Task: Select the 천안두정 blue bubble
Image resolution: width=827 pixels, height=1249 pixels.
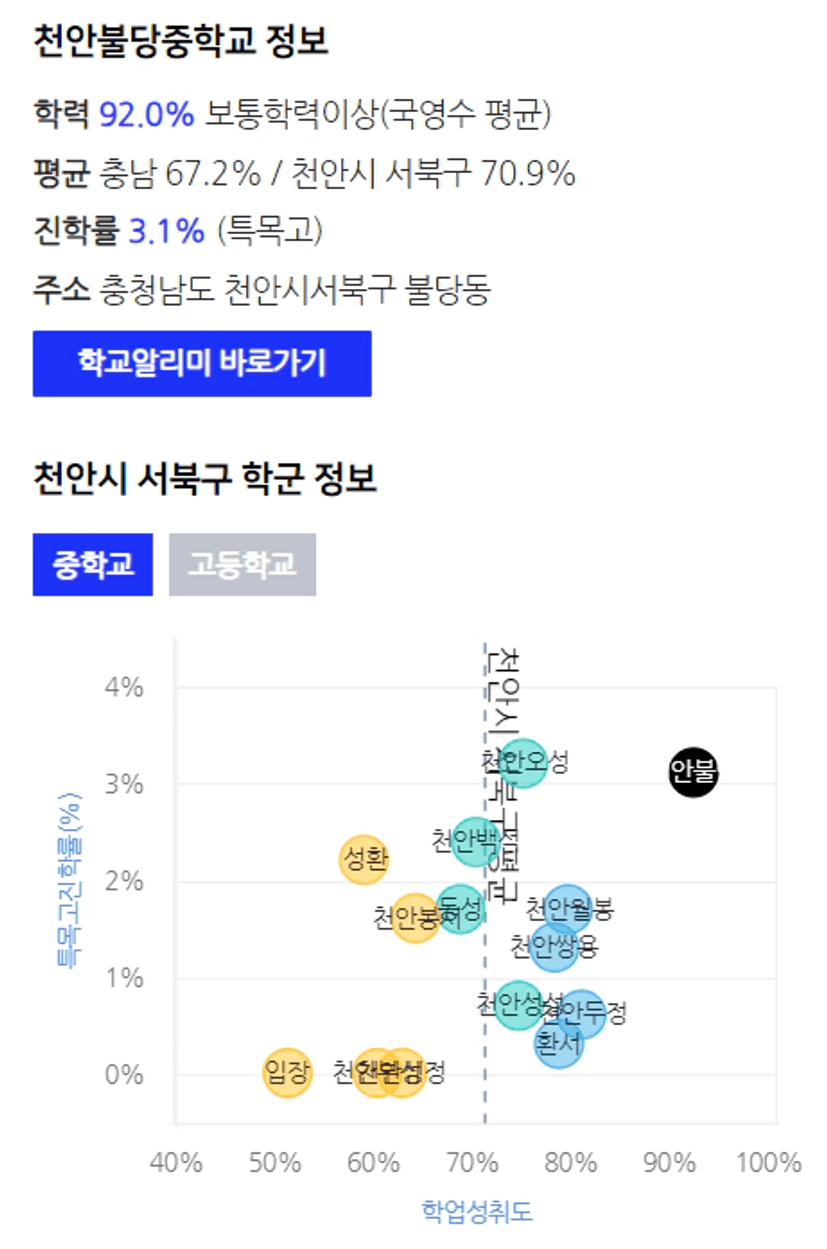Action: pos(582,1013)
